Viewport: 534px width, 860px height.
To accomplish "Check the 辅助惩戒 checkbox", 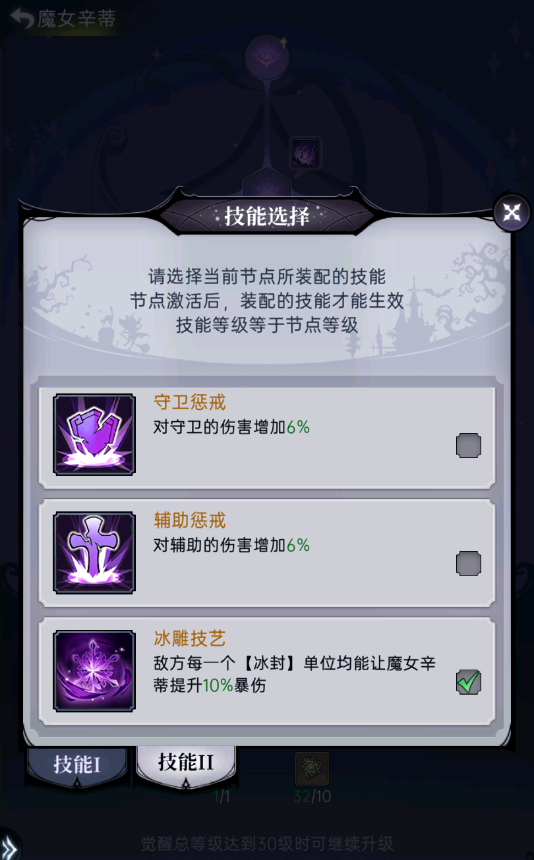I will pyautogui.click(x=468, y=563).
